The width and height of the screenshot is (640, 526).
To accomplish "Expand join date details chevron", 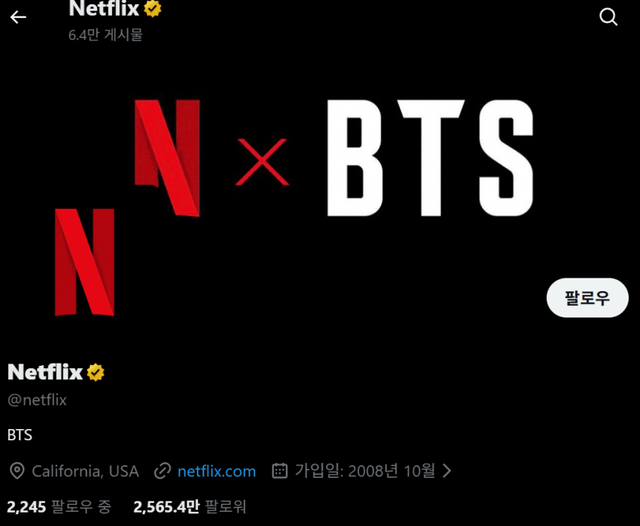I will (447, 471).
